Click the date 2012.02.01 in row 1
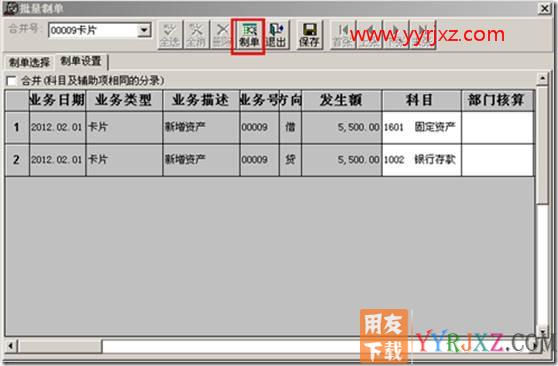The image size is (558, 366). point(57,127)
